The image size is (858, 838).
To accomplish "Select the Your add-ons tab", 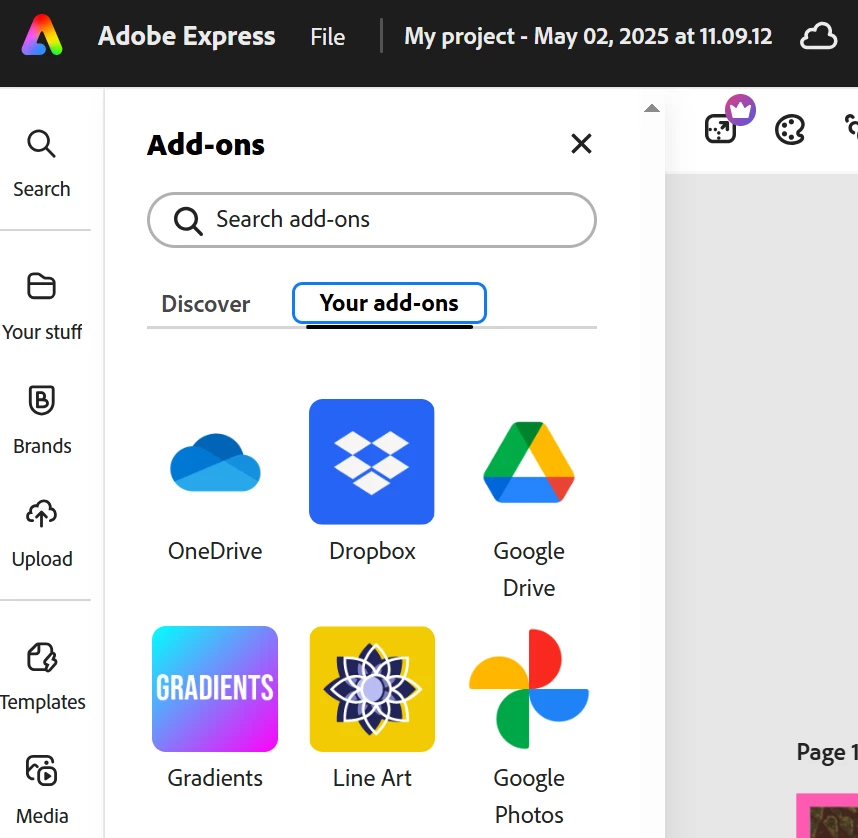I will point(389,303).
